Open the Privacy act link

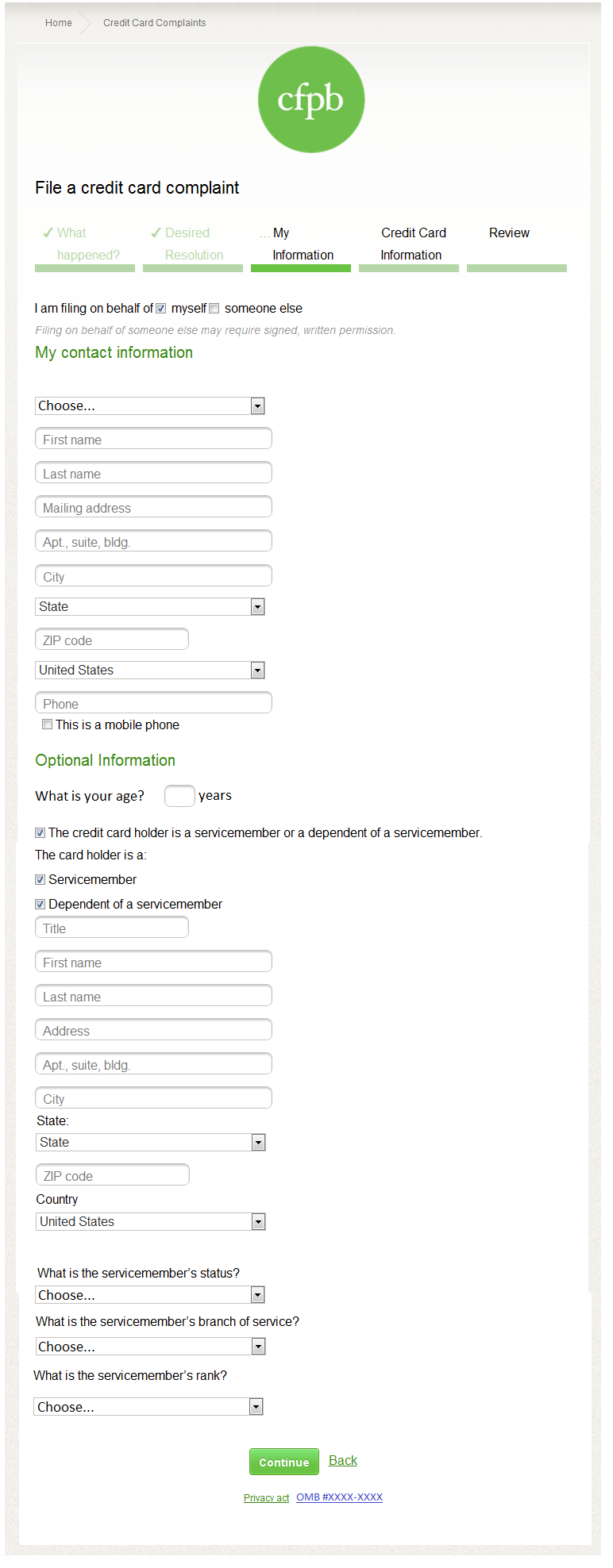266,1498
